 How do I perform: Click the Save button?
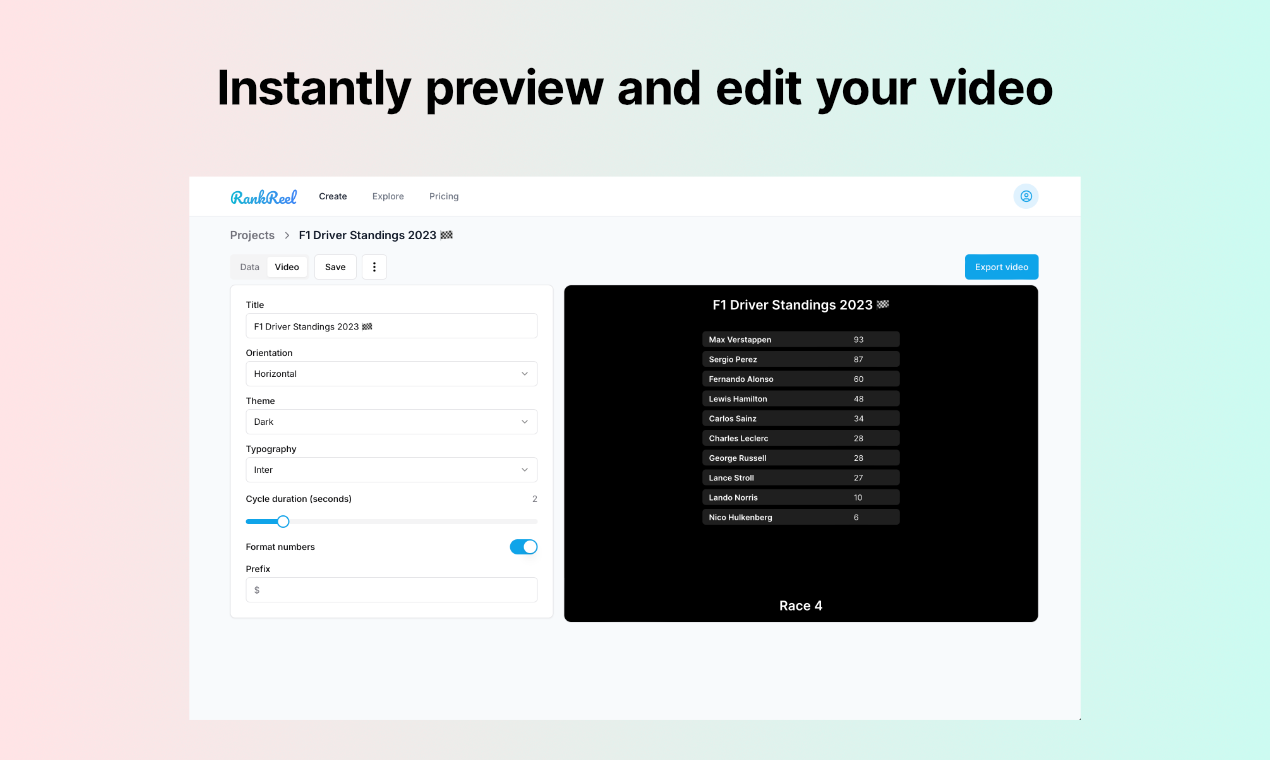point(335,267)
